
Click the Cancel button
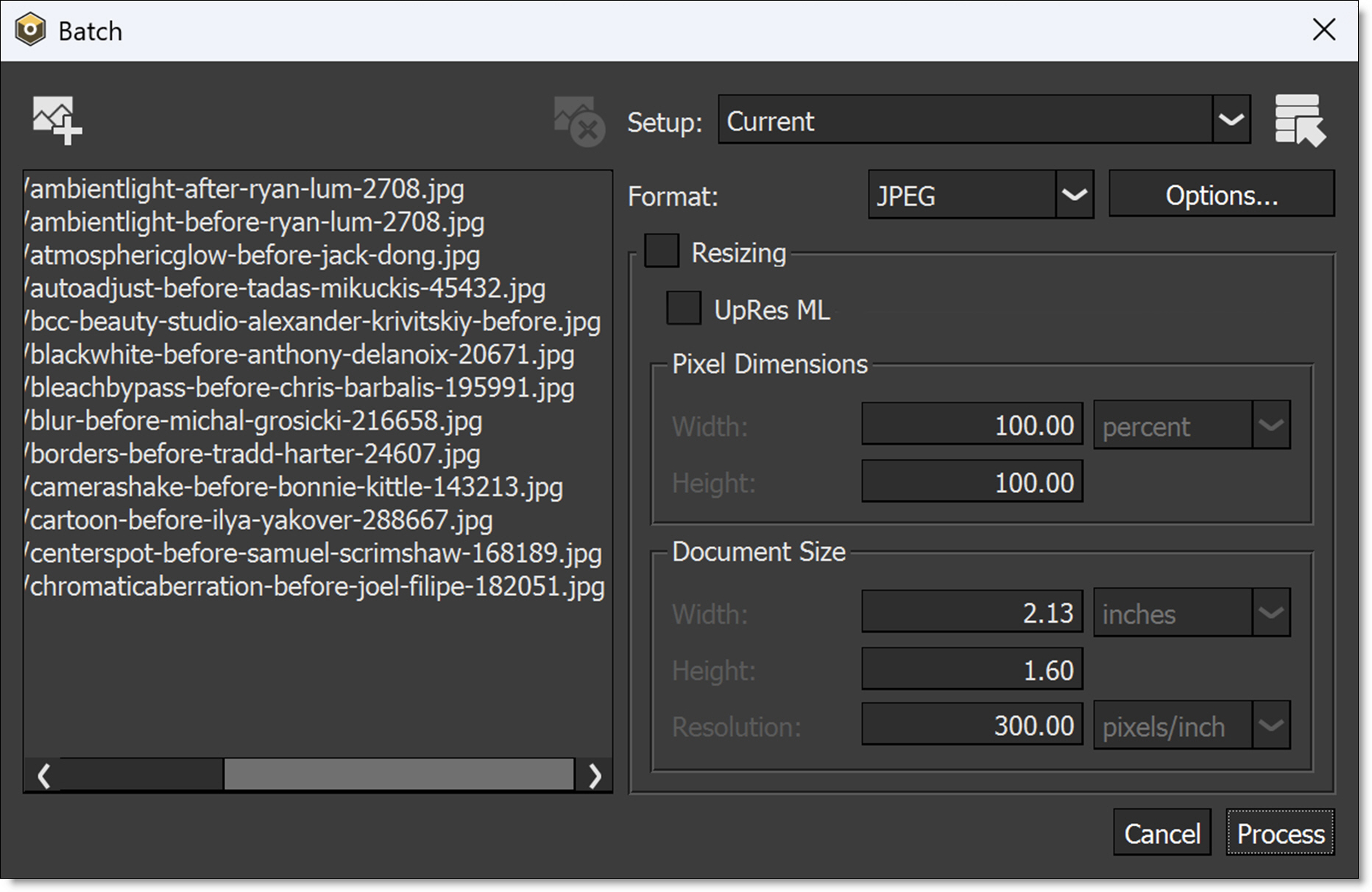1161,833
